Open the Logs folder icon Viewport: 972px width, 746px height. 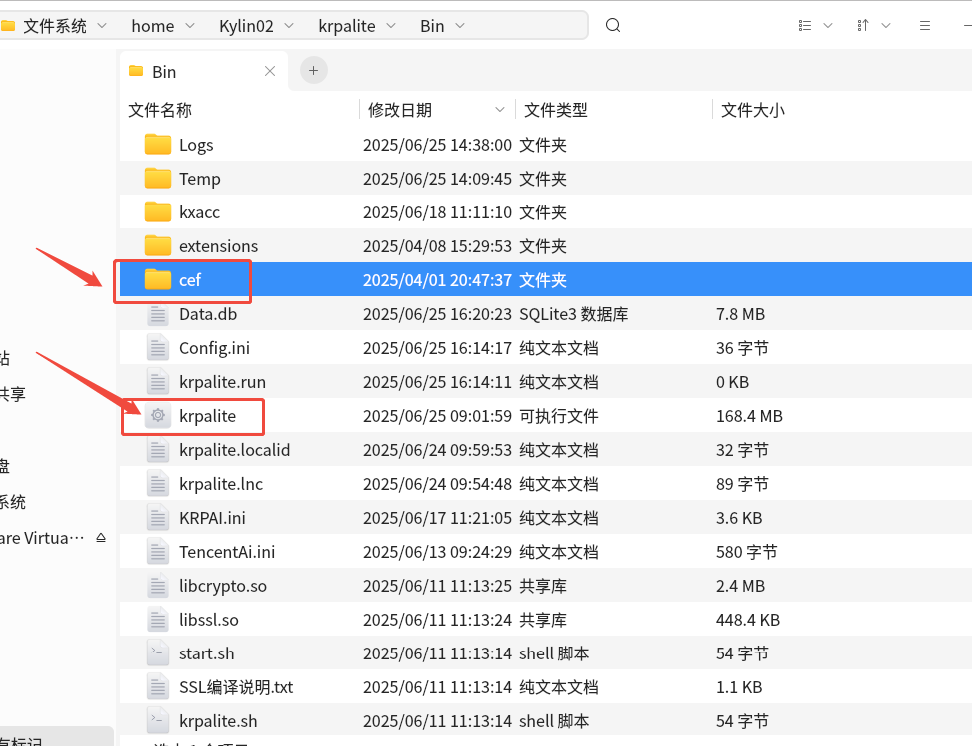point(157,145)
